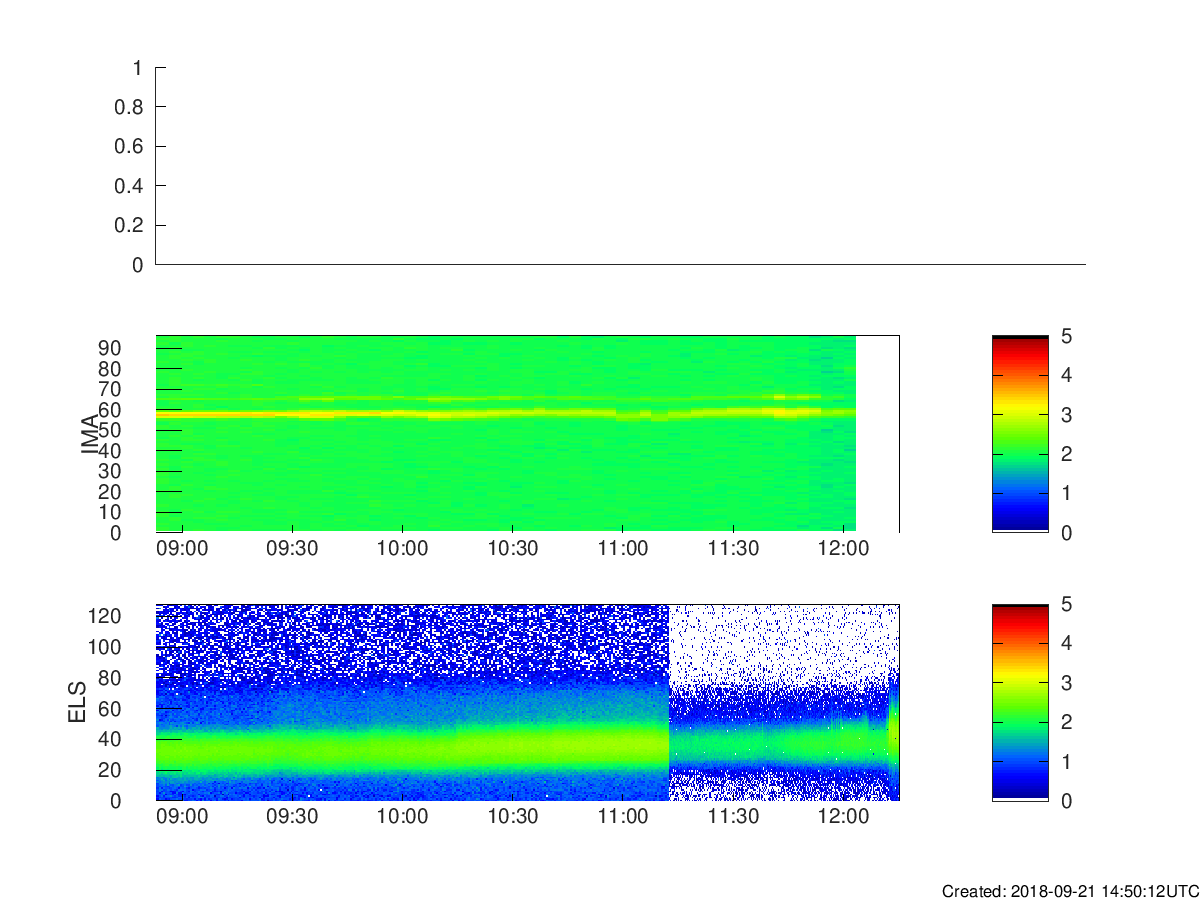1200x900 pixels.
Task: Click the 3 label on ELS colorbar
Action: click(1066, 682)
